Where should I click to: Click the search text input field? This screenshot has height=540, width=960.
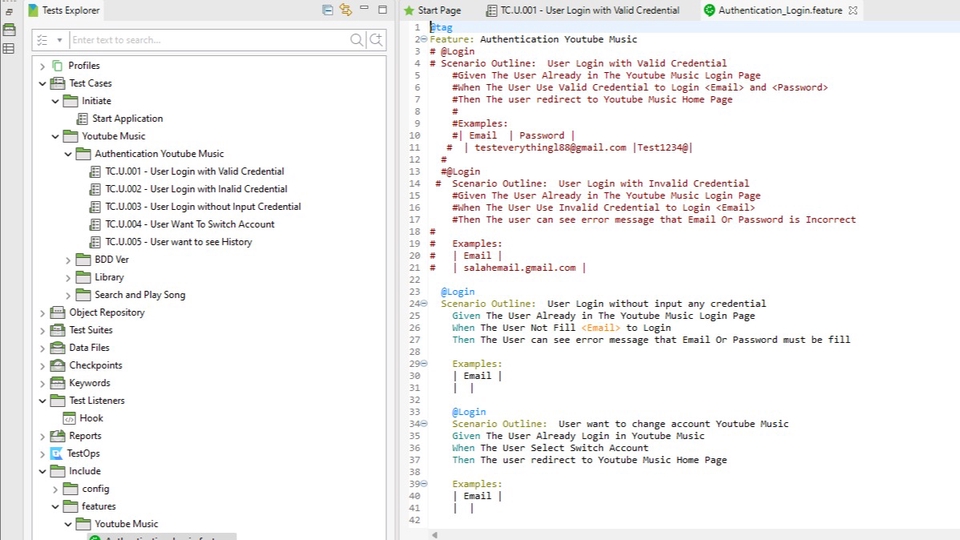(208, 40)
